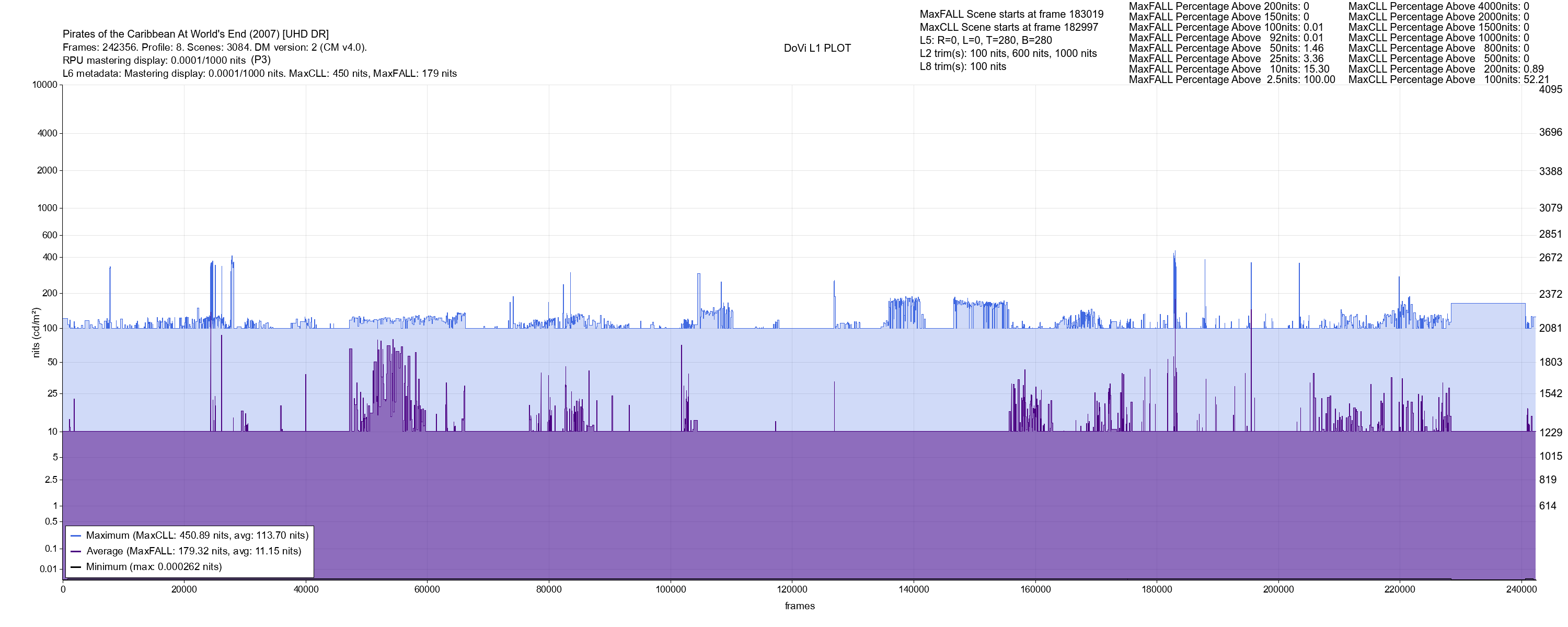
Task: Click the 4095 label on the right axis
Action: [1550, 89]
